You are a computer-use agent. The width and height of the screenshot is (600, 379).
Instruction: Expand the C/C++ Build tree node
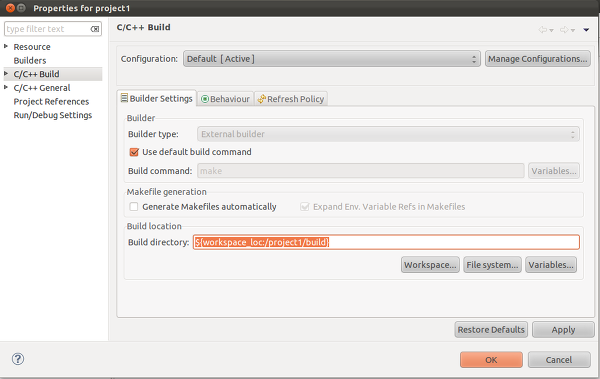[6, 74]
